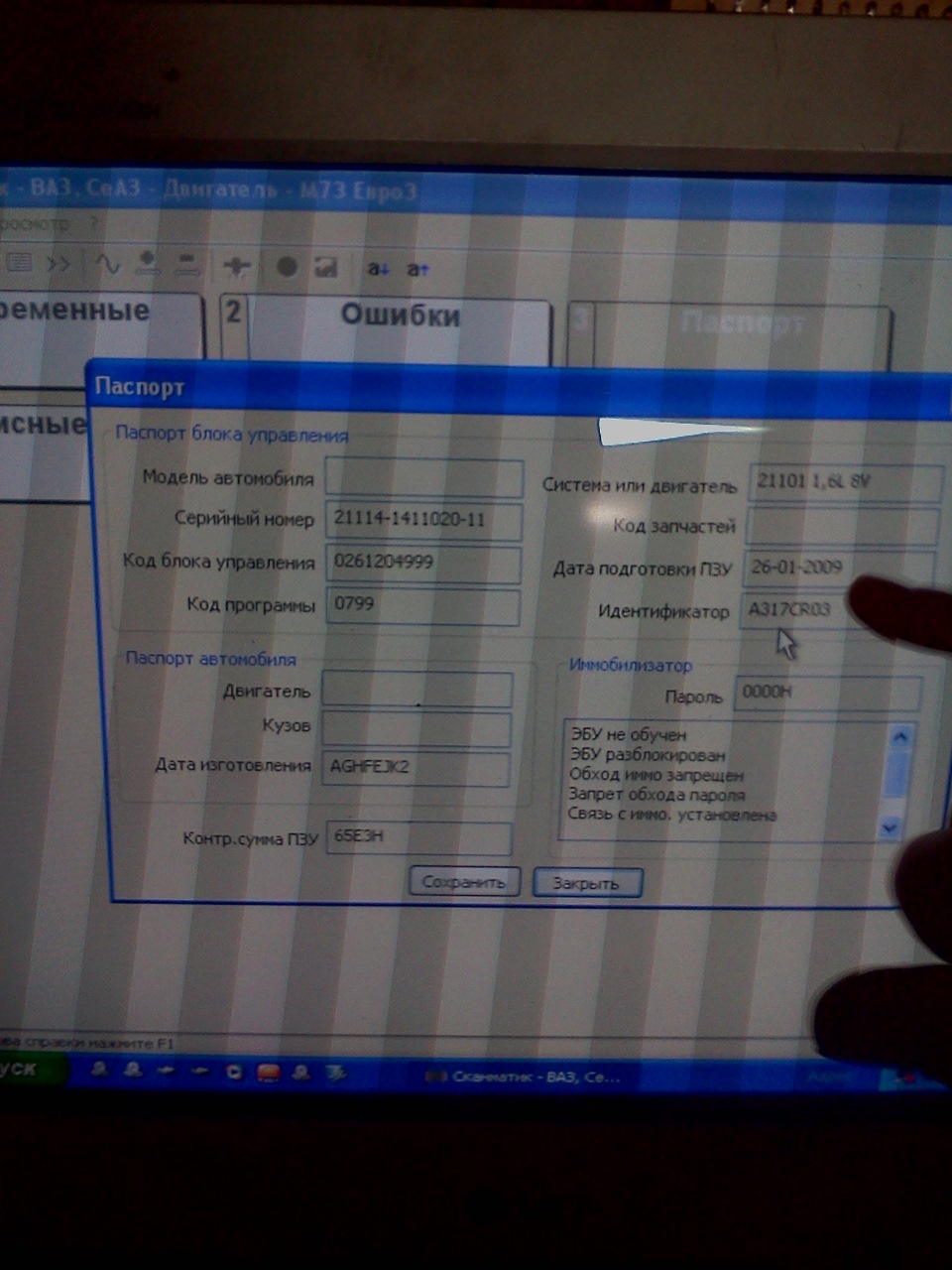The height and width of the screenshot is (1270, 952).
Task: Click the Двигатель field
Action: coord(416,690)
